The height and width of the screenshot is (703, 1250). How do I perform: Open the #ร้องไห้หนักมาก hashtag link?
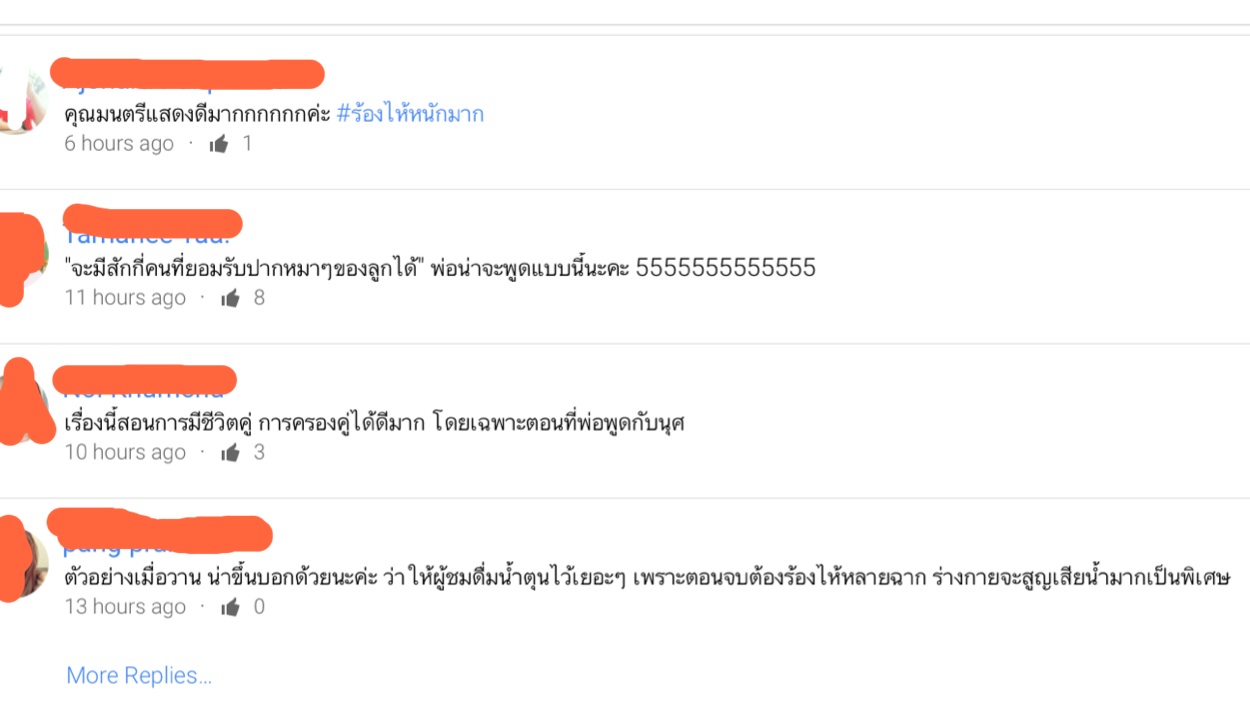click(x=410, y=114)
